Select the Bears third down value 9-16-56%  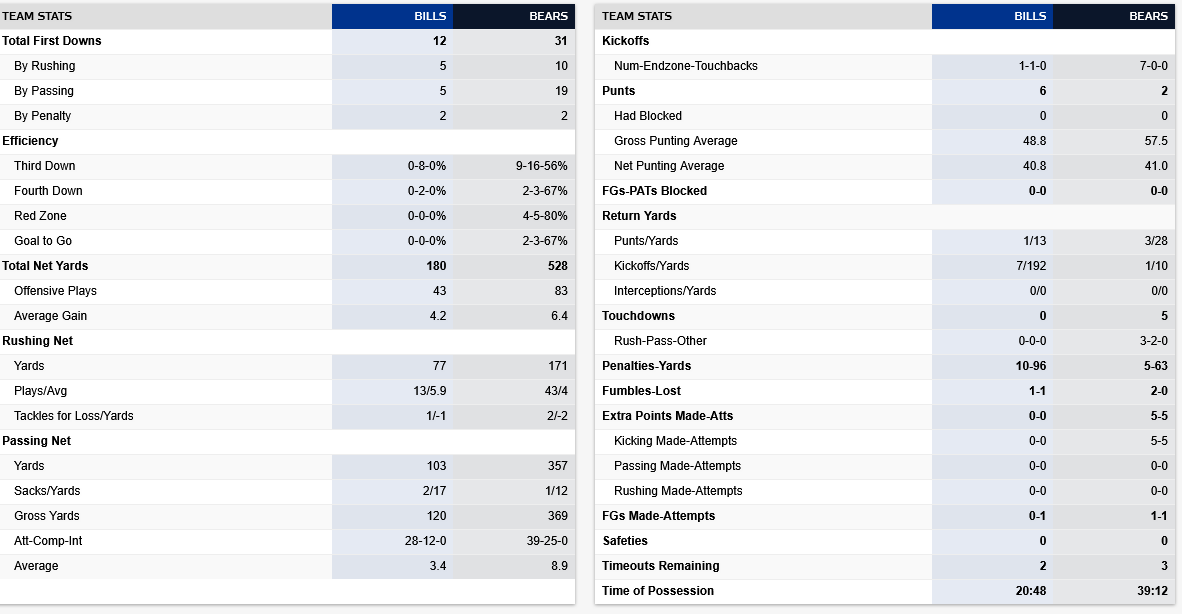(x=541, y=166)
